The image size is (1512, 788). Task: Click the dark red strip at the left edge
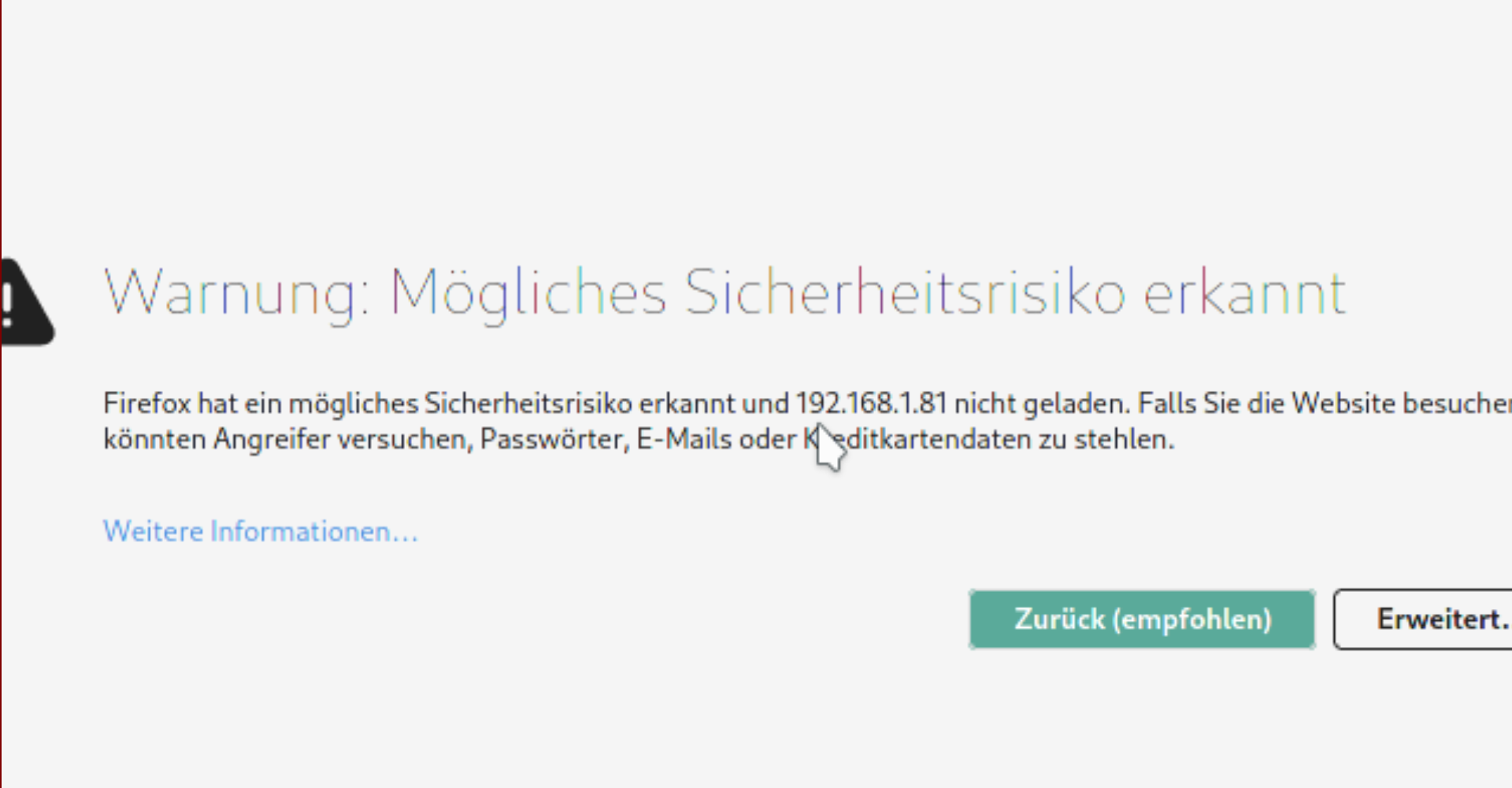pyautogui.click(x=4, y=394)
